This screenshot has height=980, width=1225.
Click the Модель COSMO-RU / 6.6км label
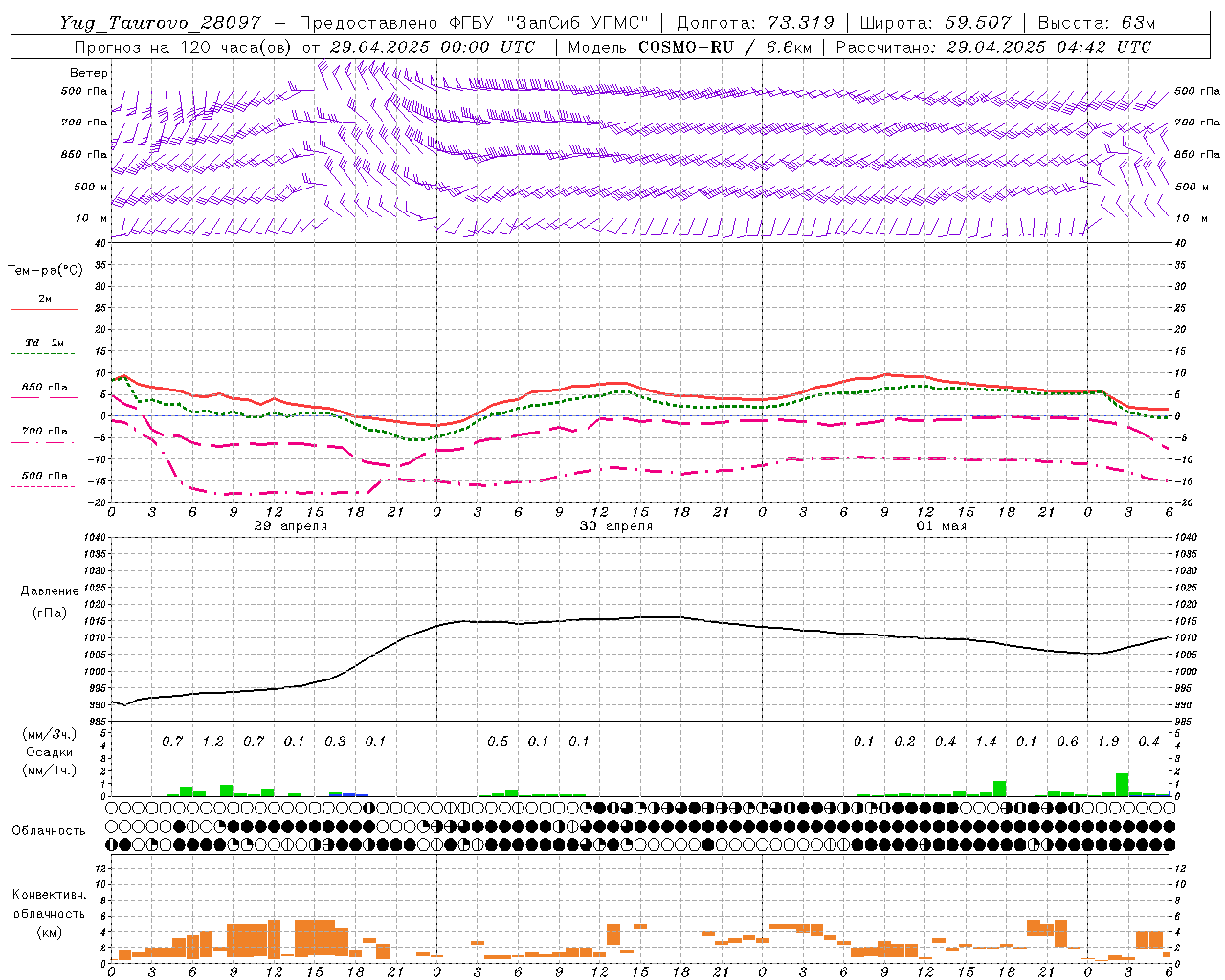tap(690, 47)
